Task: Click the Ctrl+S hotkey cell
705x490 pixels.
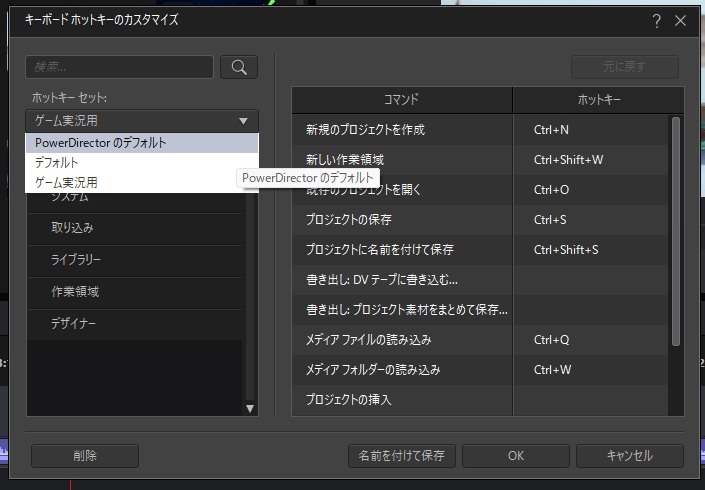Action: point(591,220)
